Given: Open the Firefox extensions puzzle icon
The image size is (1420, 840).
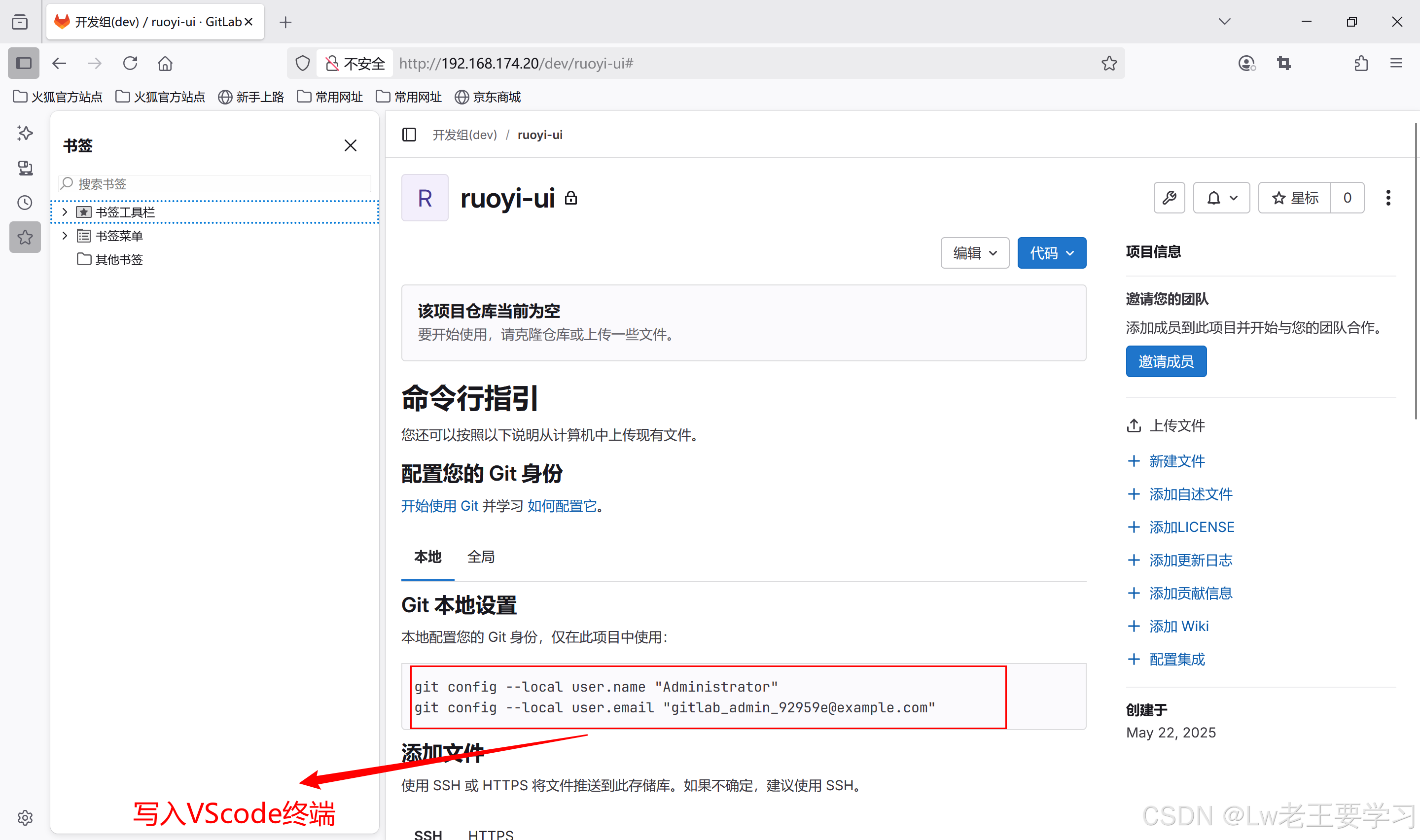Looking at the screenshot, I should [1361, 64].
